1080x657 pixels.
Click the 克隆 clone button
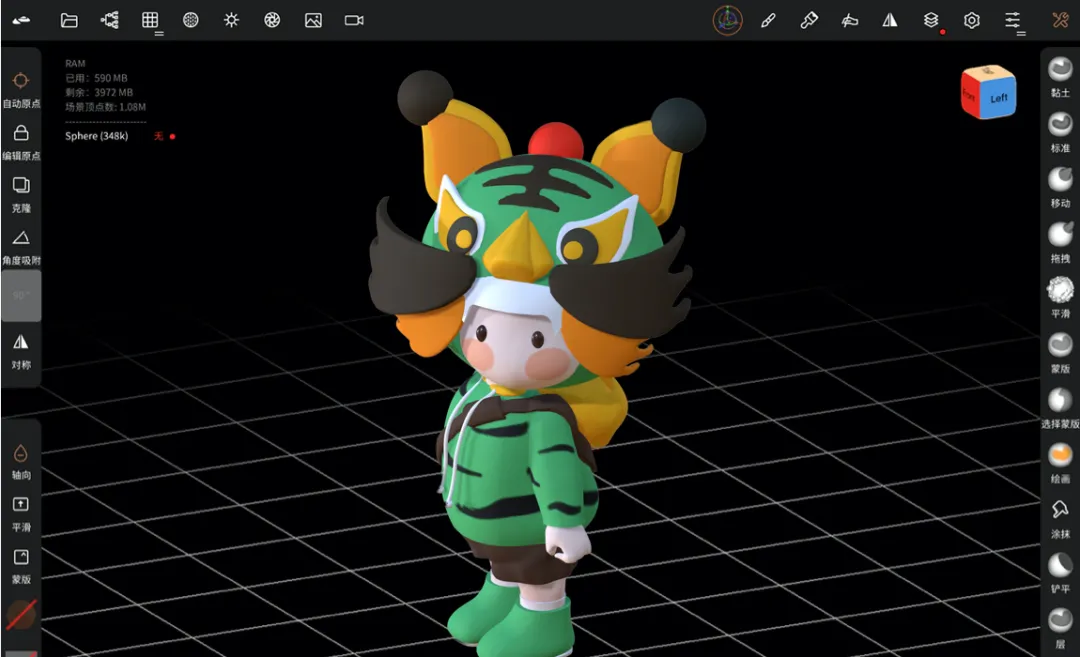(x=21, y=194)
